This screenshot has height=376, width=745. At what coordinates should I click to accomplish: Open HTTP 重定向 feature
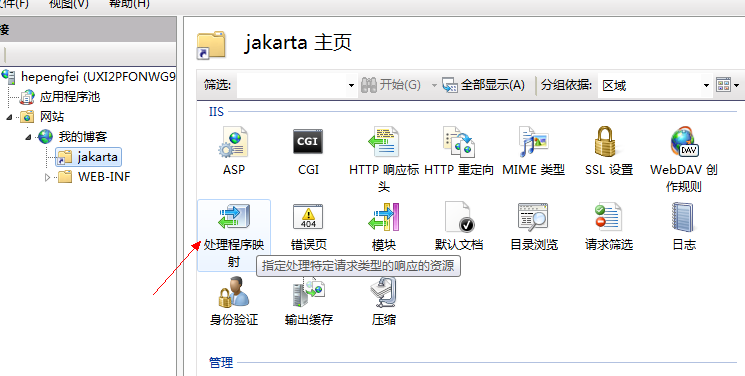pyautogui.click(x=458, y=142)
